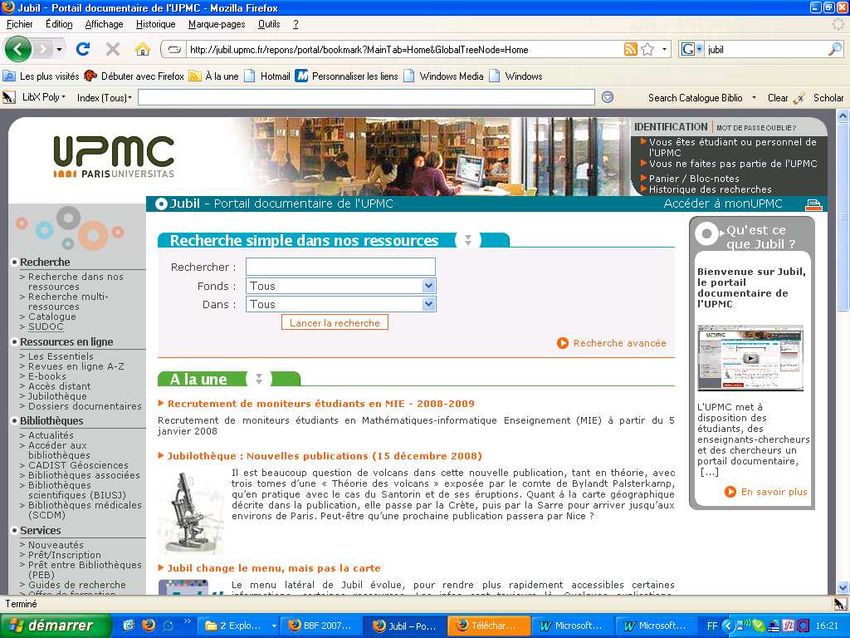The height and width of the screenshot is (638, 850).
Task: Click the vertical scrollbar down arrow
Action: [842, 588]
